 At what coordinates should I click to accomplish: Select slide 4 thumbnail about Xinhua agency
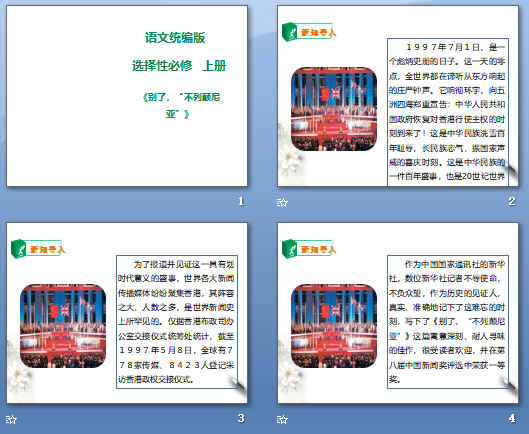398,313
